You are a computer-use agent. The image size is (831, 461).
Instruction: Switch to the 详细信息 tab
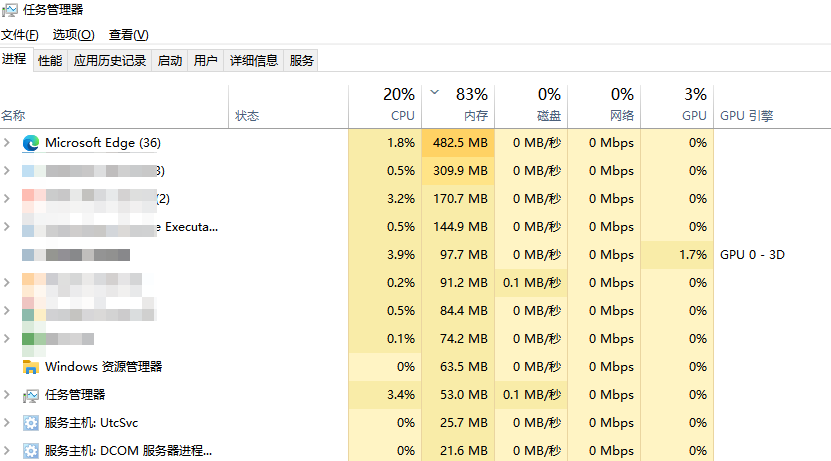tap(254, 61)
